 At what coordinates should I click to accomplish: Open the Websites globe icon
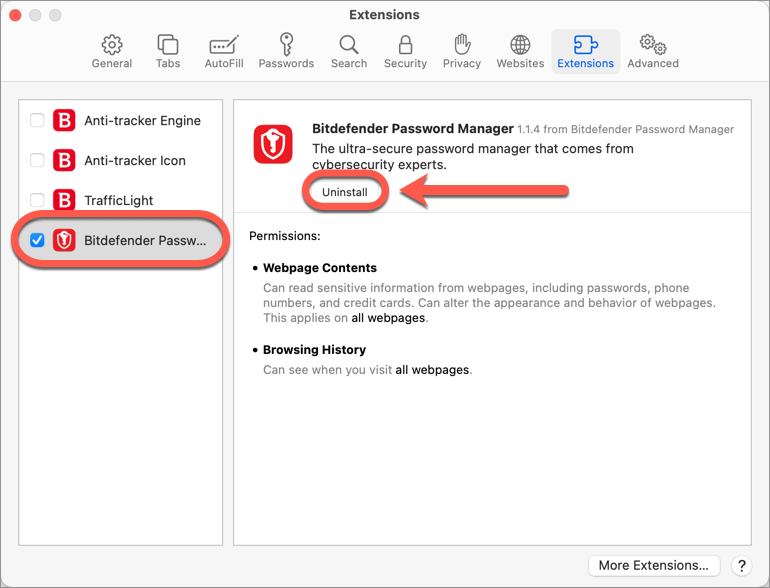(x=520, y=45)
